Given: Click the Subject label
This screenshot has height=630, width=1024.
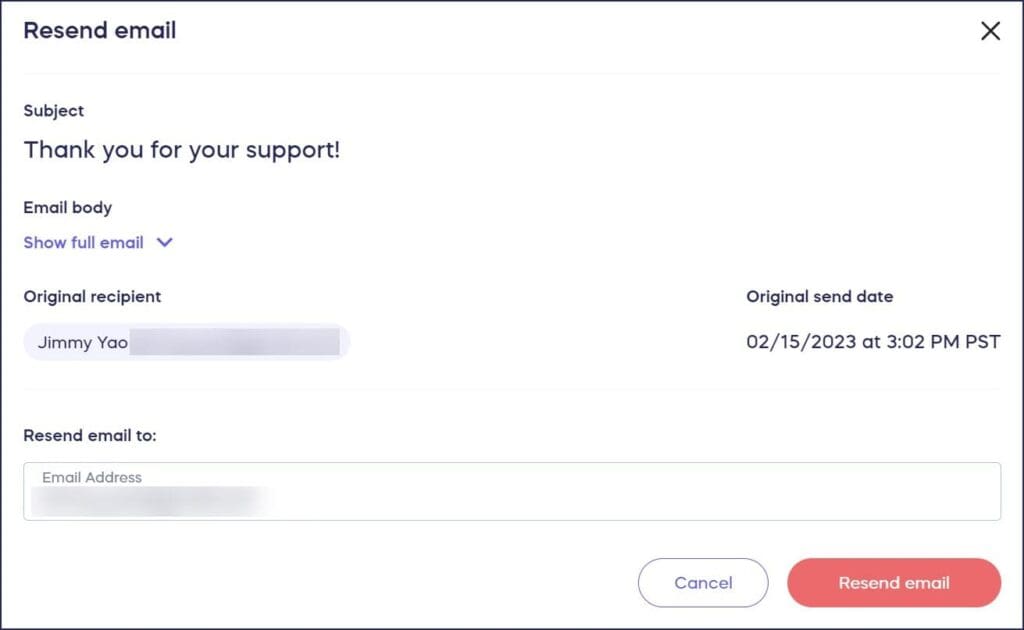Looking at the screenshot, I should click(x=53, y=111).
